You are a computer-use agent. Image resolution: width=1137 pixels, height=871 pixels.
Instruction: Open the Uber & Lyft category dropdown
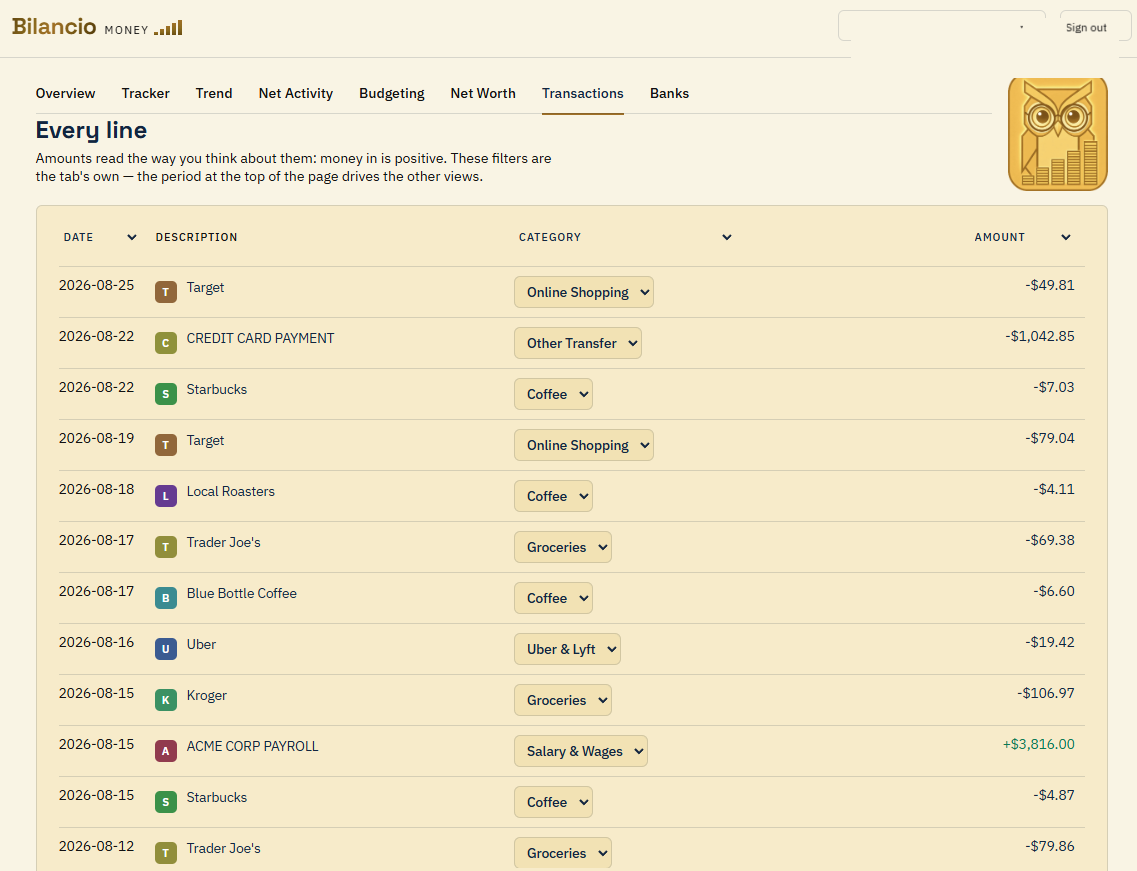[x=567, y=649]
